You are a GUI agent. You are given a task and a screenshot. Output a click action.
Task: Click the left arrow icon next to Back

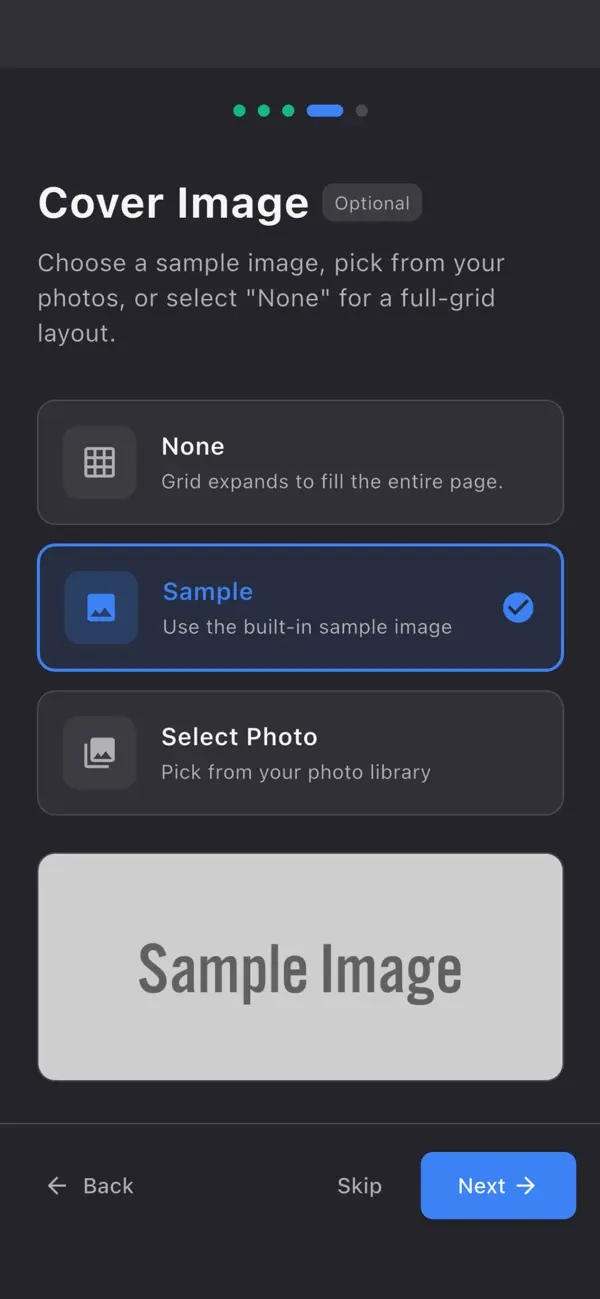57,1185
